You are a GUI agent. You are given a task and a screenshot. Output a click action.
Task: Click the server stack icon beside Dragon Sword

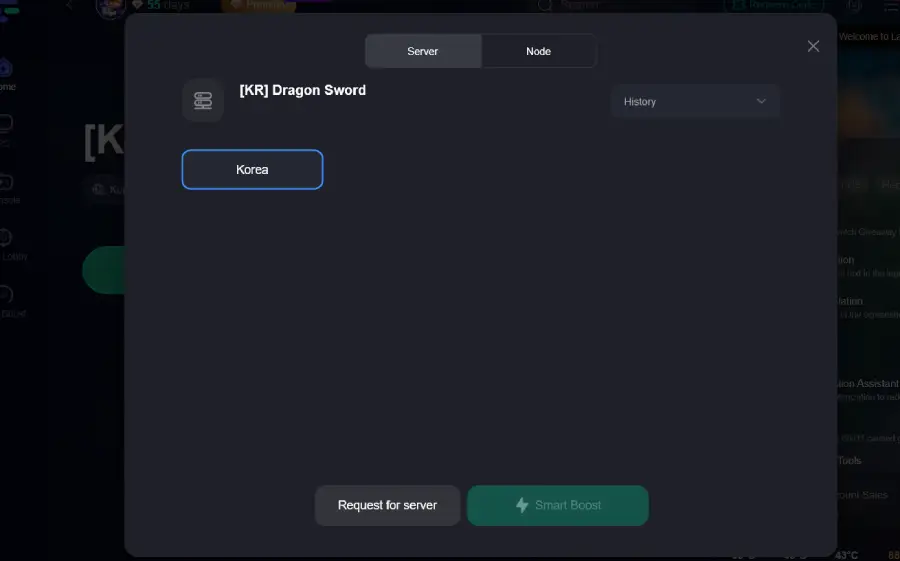(x=203, y=101)
